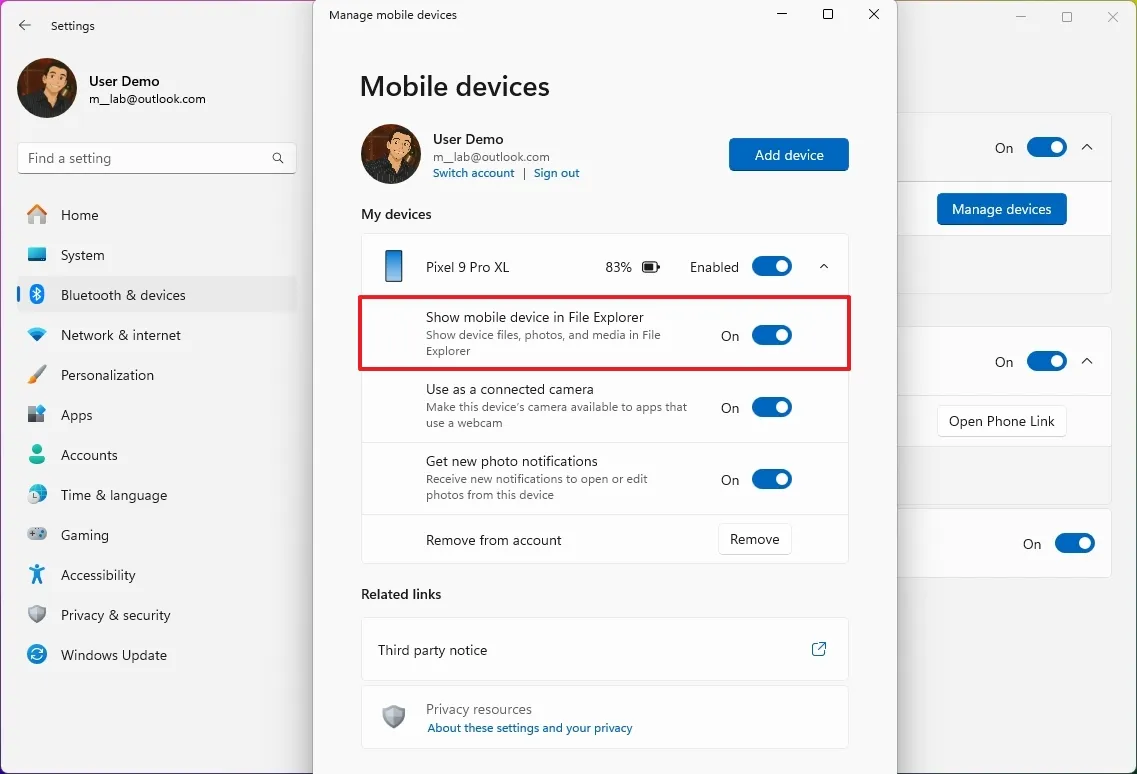Click the Sign out link
The image size is (1137, 774).
click(x=557, y=173)
